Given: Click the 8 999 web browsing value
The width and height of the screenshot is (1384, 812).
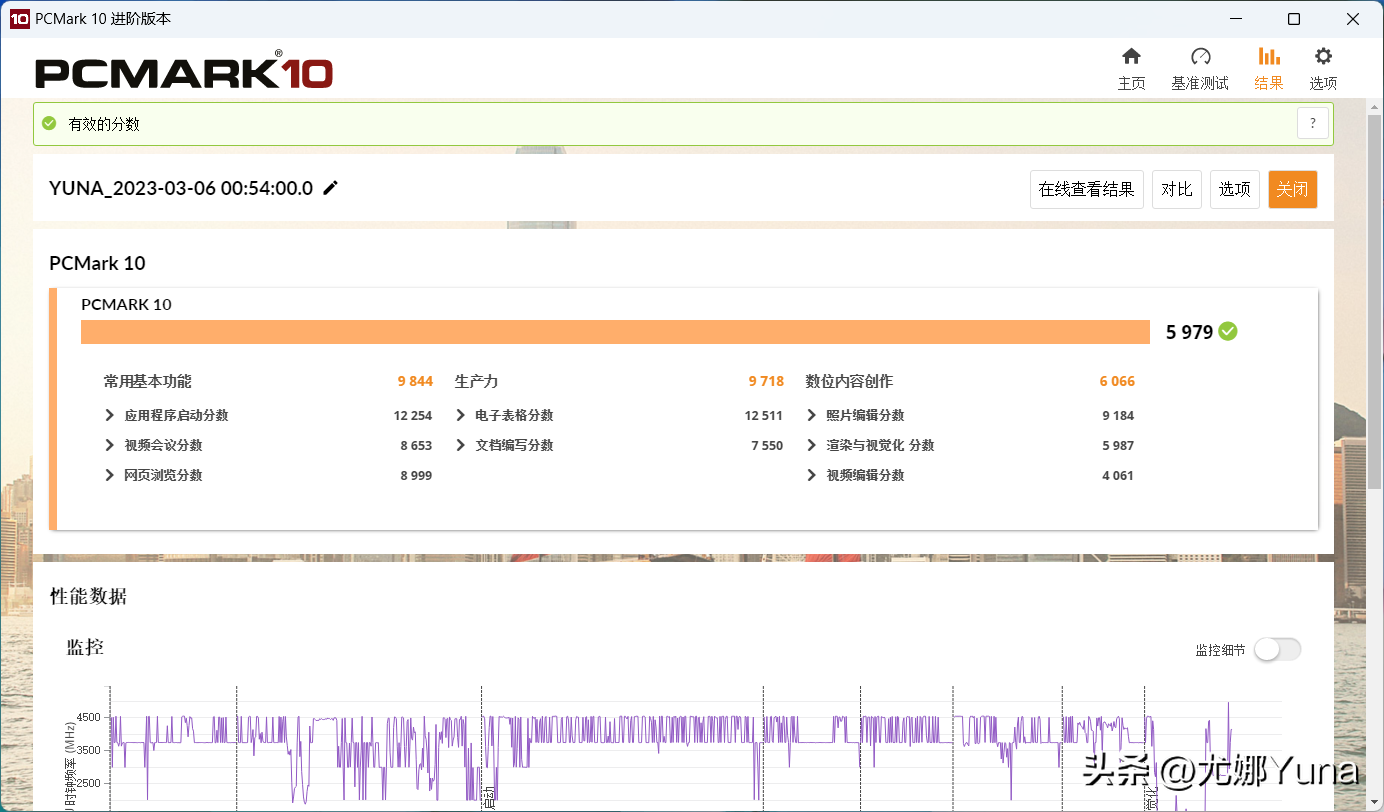Looking at the screenshot, I should click(416, 475).
